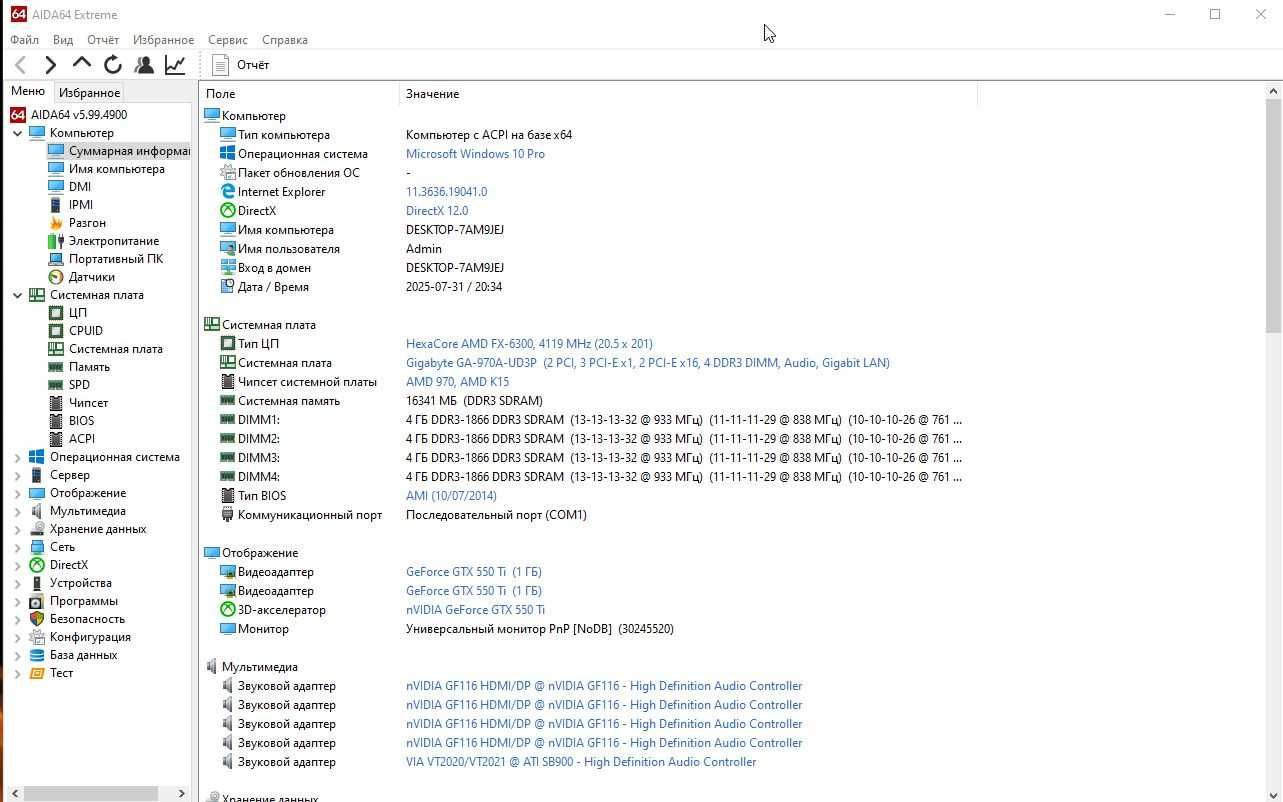
Task: Collapse the Системная плата tree node
Action: click(x=17, y=295)
